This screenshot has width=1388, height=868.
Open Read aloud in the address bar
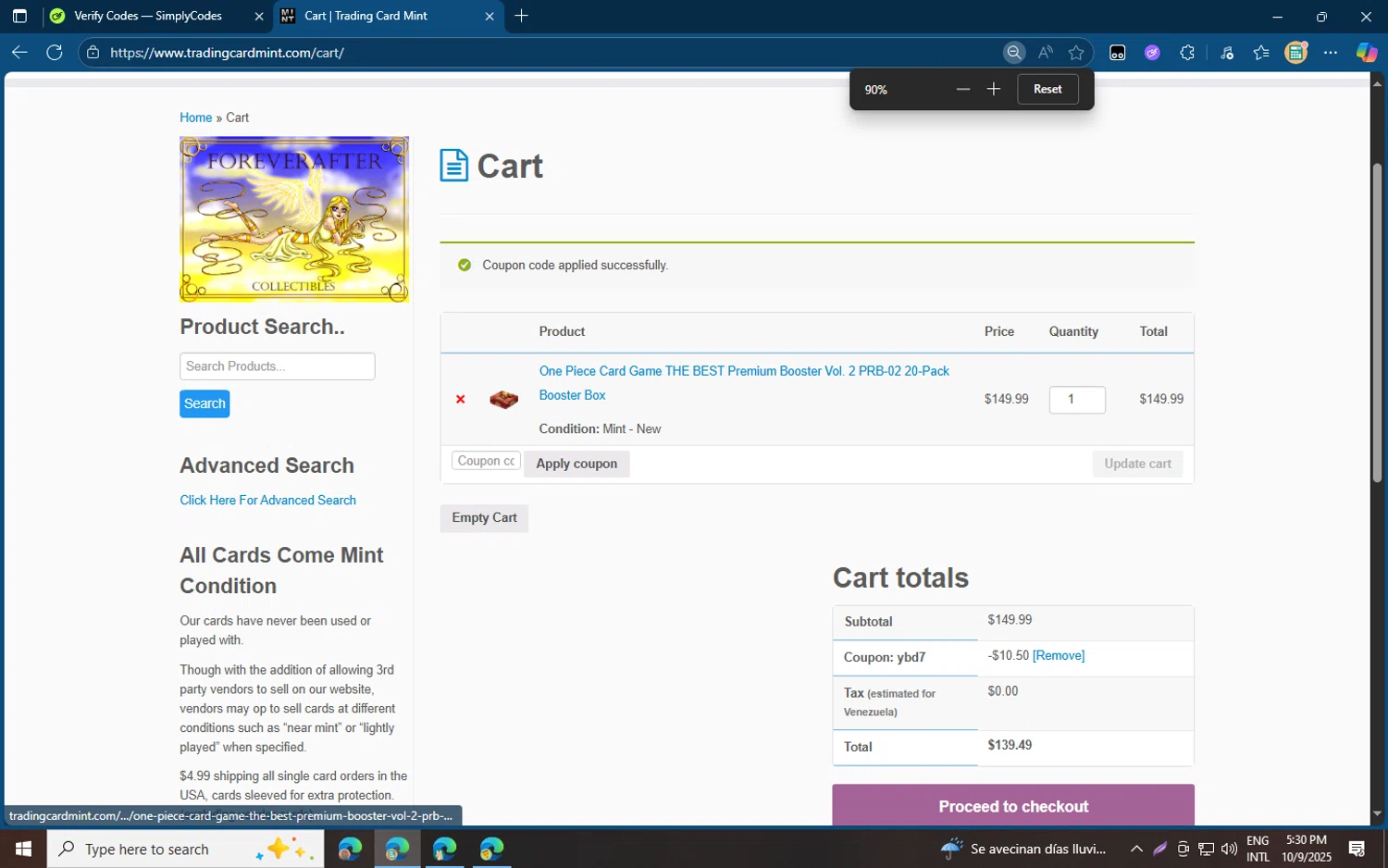[x=1045, y=53]
